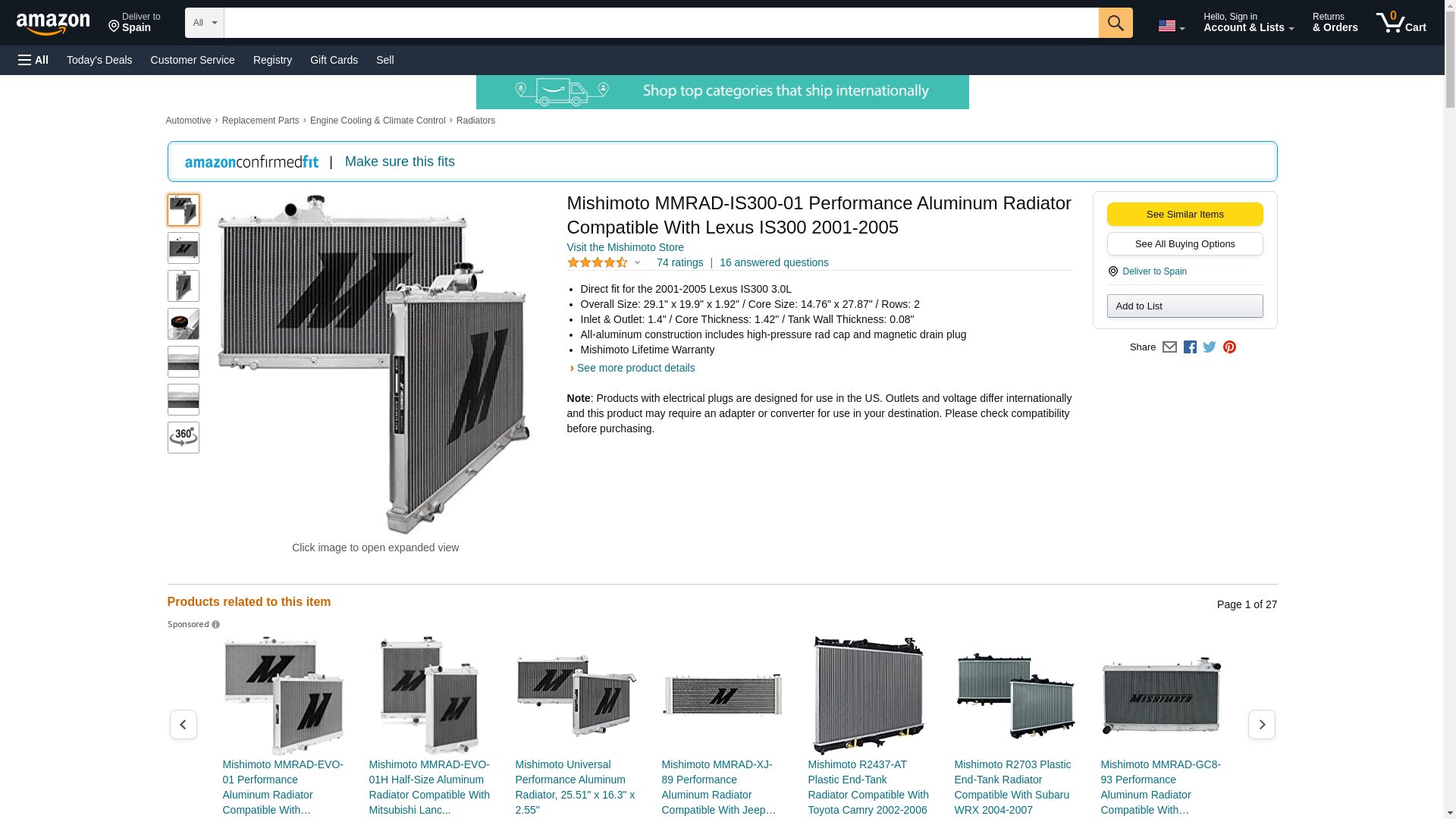Share product on Facebook icon
This screenshot has width=1456, height=819.
pos(1190,347)
